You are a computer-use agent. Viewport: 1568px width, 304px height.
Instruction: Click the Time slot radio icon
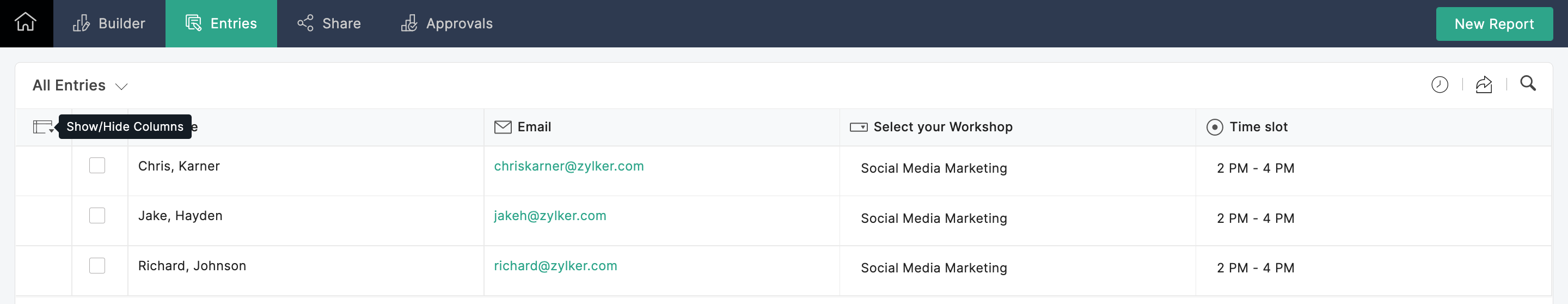point(1214,127)
